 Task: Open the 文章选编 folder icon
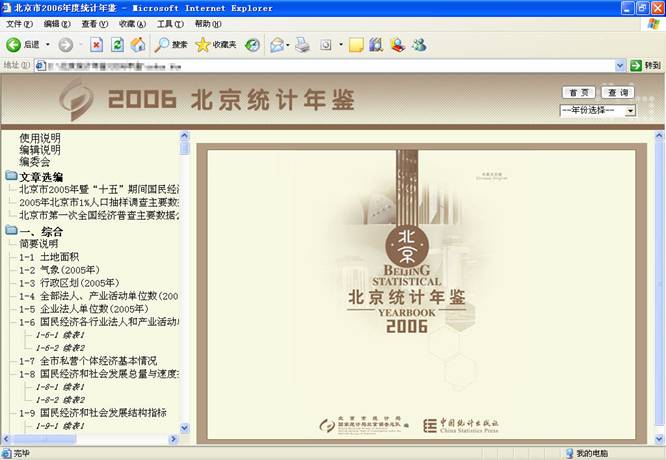(11, 175)
